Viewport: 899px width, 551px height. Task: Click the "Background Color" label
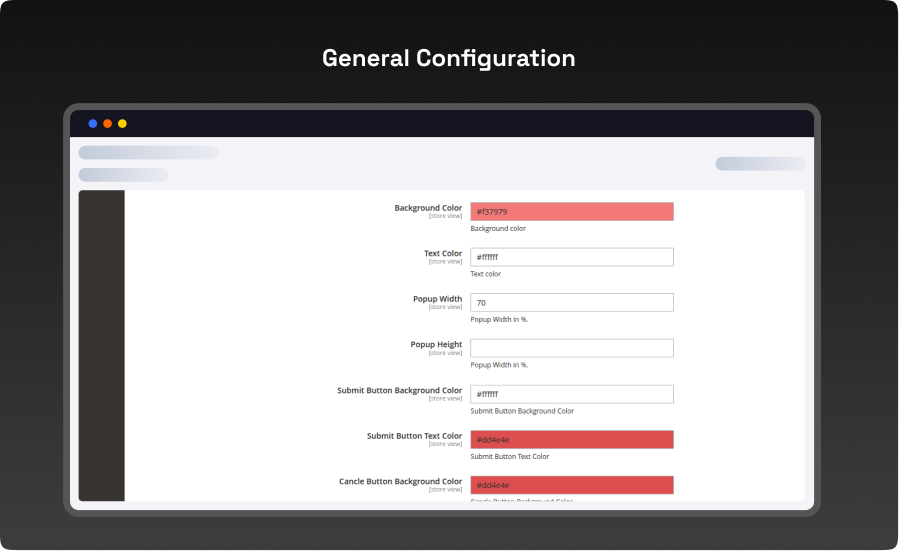click(x=428, y=208)
